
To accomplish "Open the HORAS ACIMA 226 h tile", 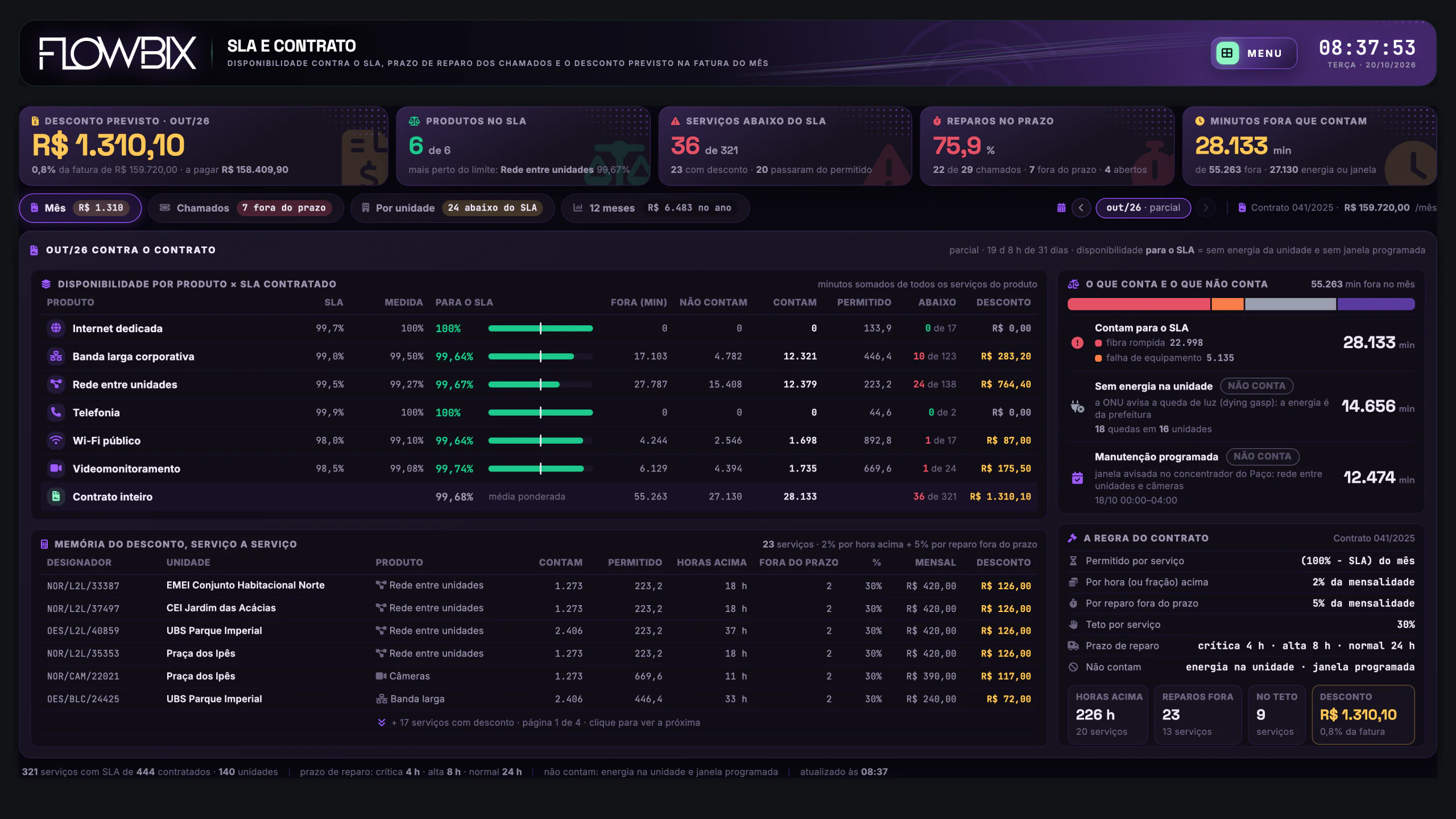I will (1108, 714).
